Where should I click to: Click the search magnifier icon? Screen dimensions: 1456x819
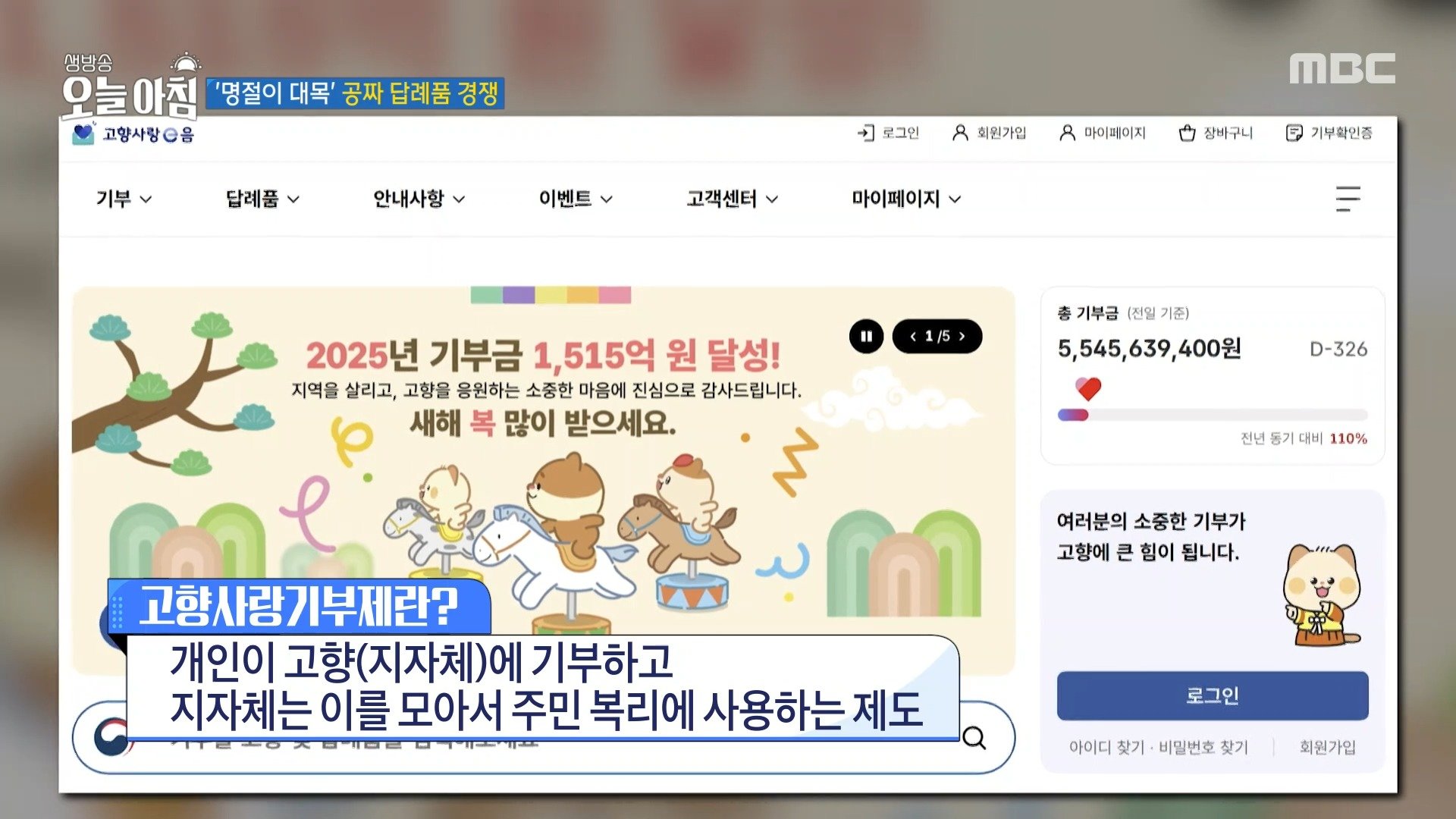(974, 737)
